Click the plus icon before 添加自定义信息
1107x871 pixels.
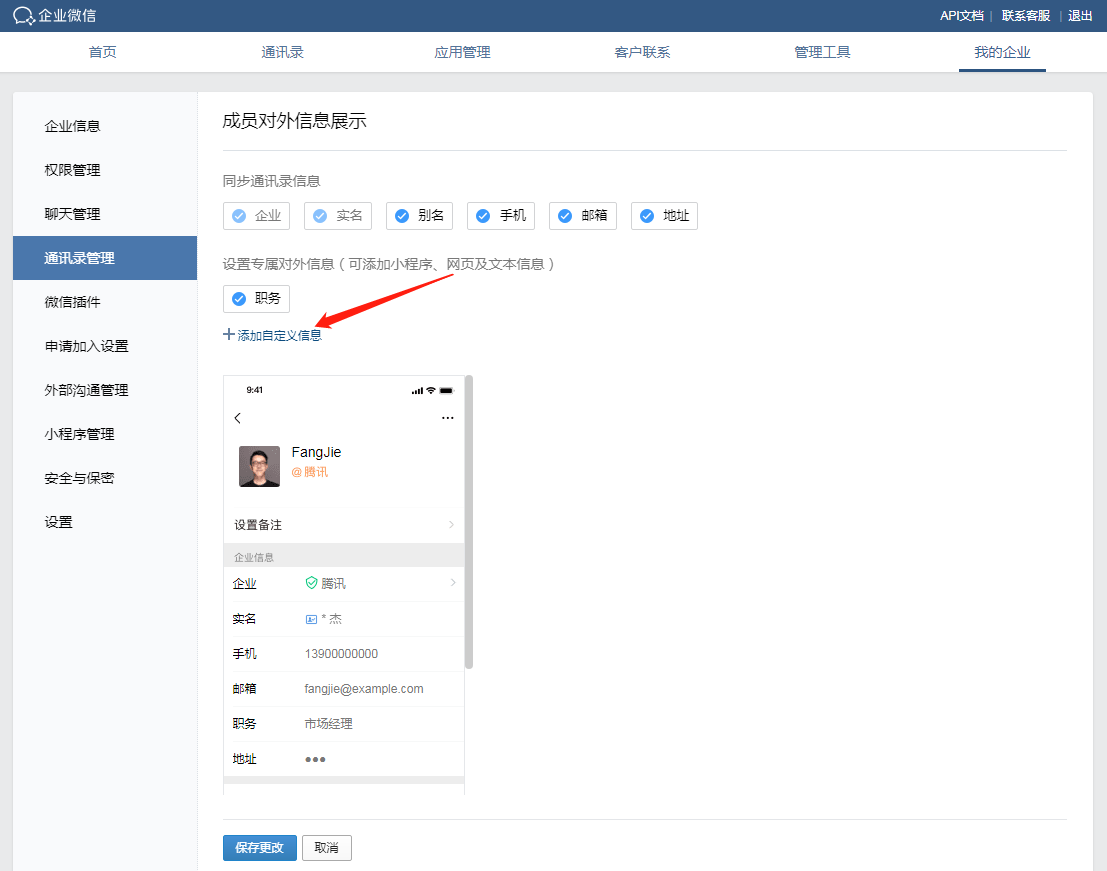pos(229,335)
